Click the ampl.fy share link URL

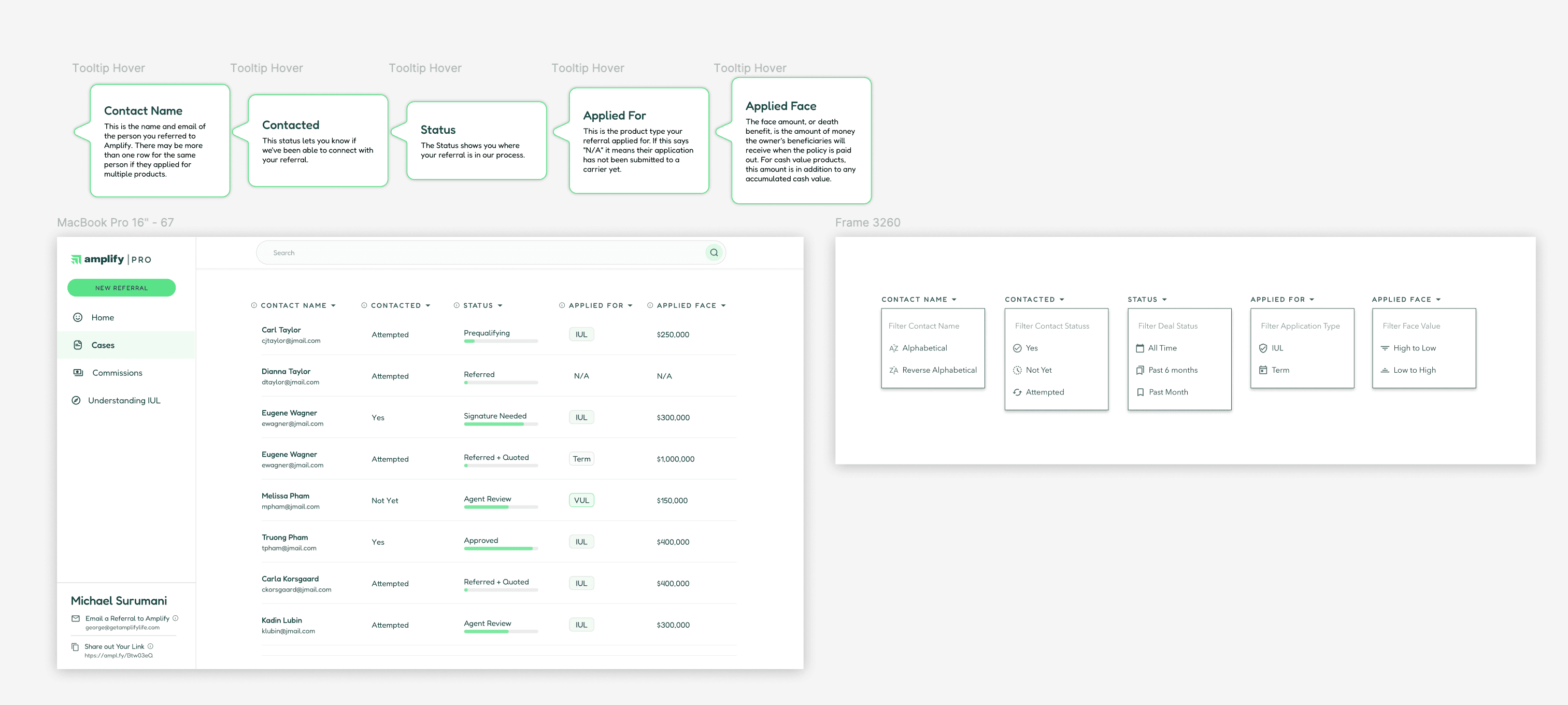[x=118, y=656]
